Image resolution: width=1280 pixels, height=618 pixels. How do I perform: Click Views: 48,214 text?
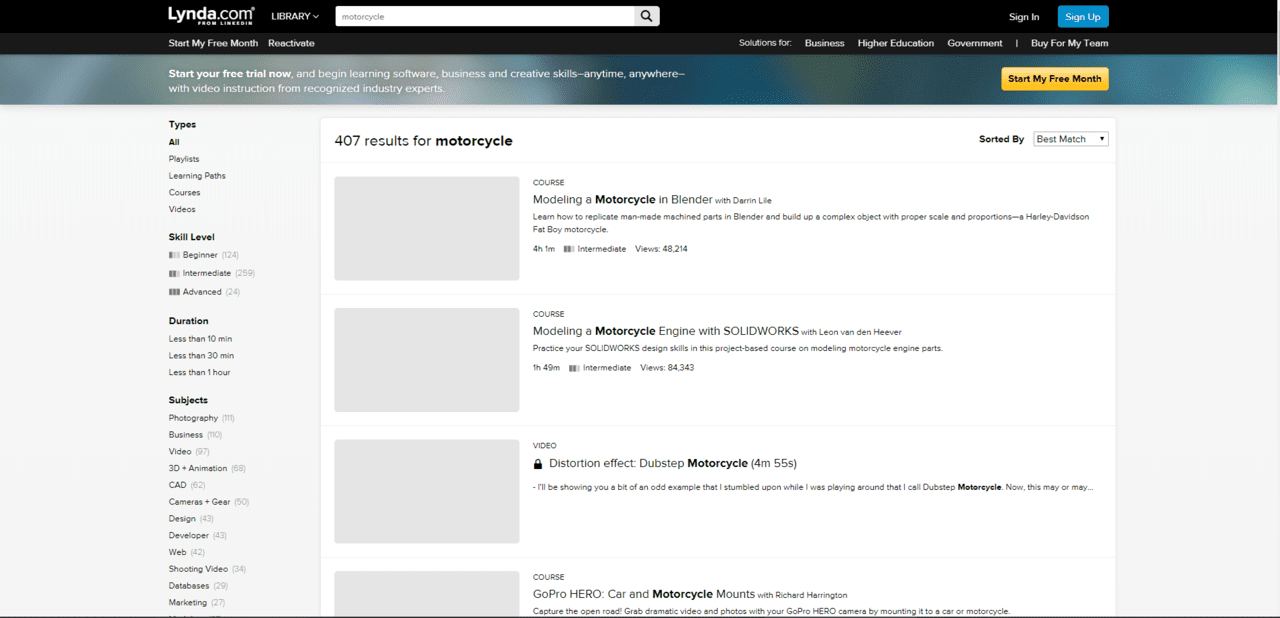coord(661,249)
